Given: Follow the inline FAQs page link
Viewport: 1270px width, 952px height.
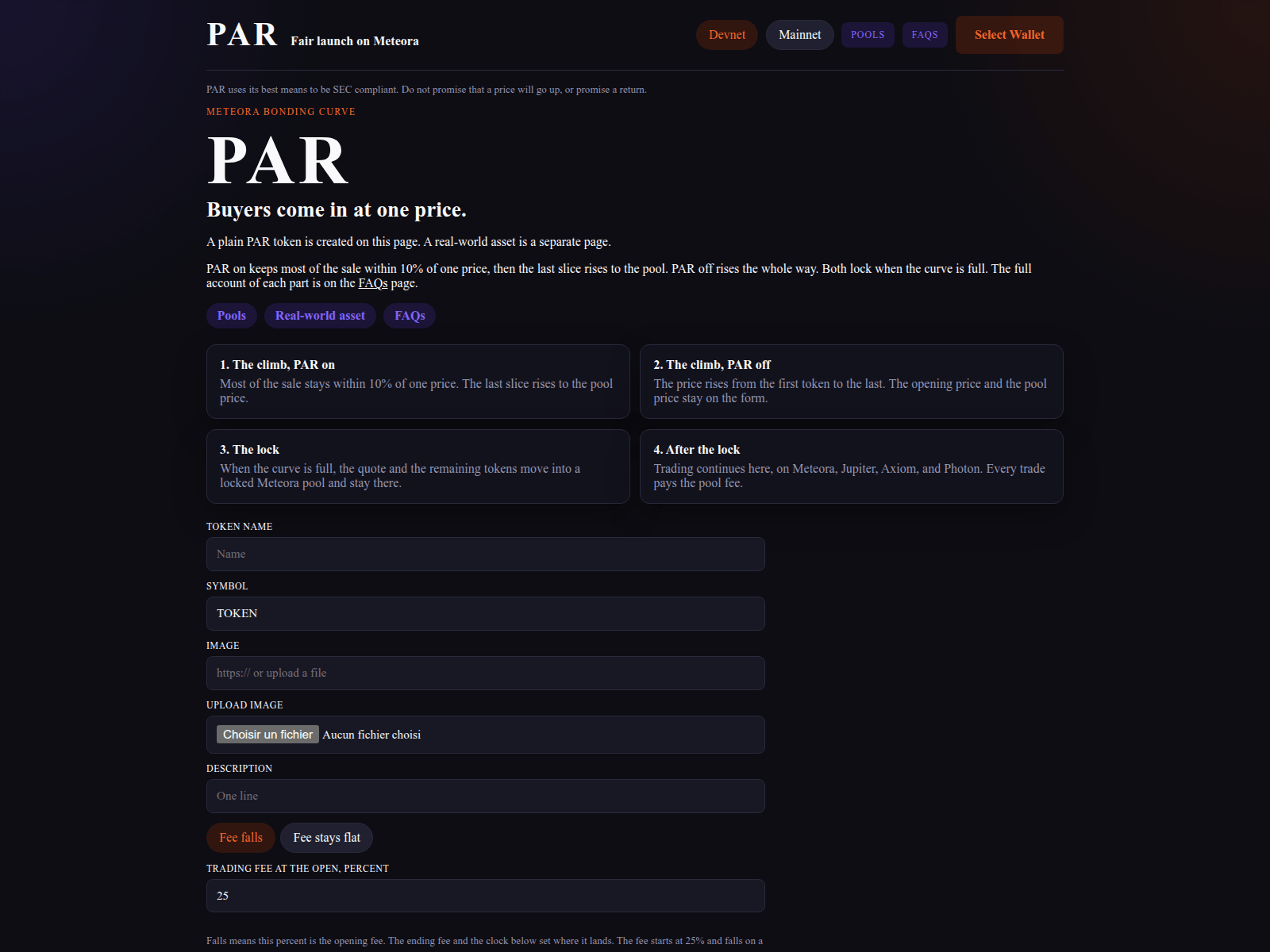Looking at the screenshot, I should 373,283.
